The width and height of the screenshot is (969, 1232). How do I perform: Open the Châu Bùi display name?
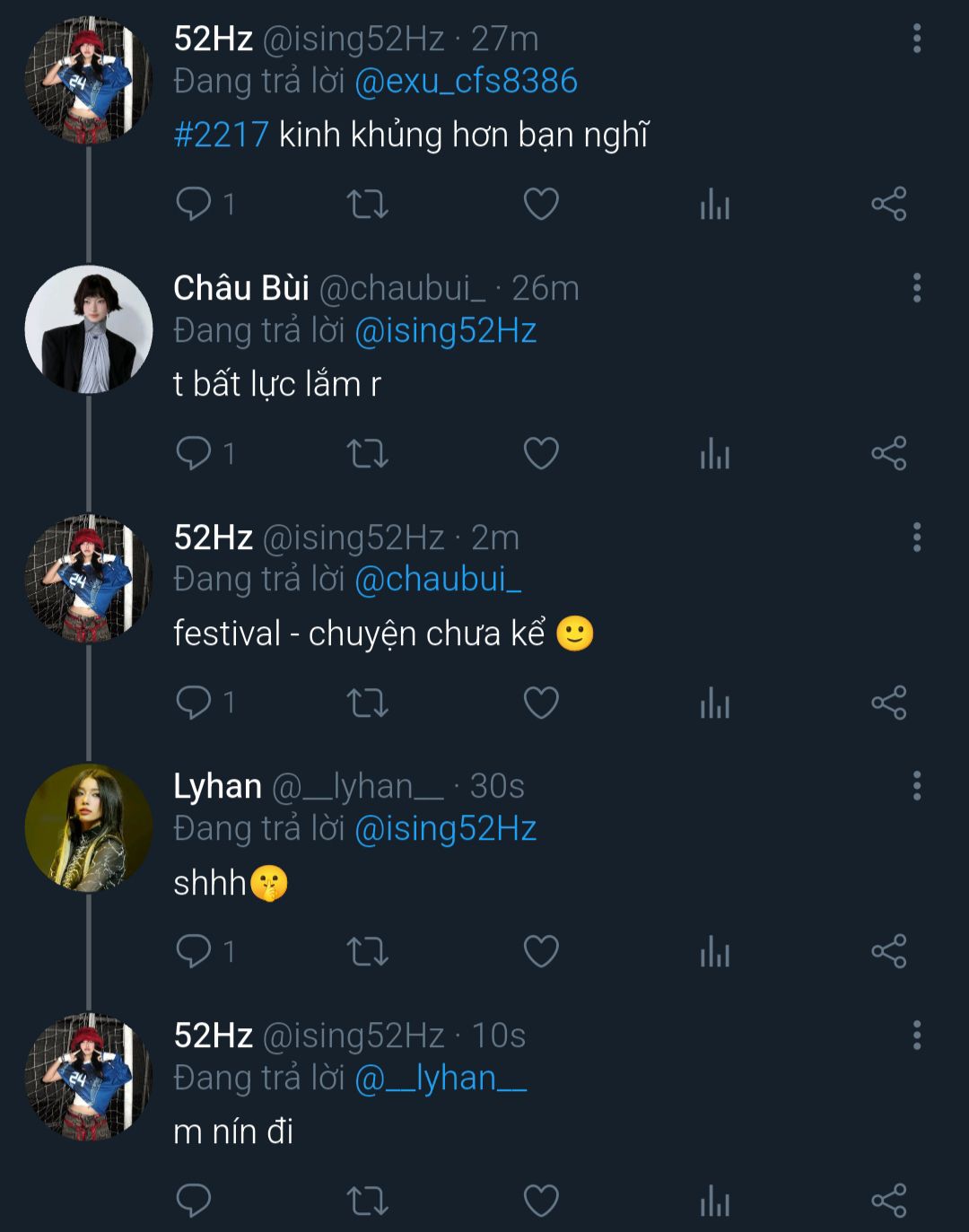tap(240, 288)
